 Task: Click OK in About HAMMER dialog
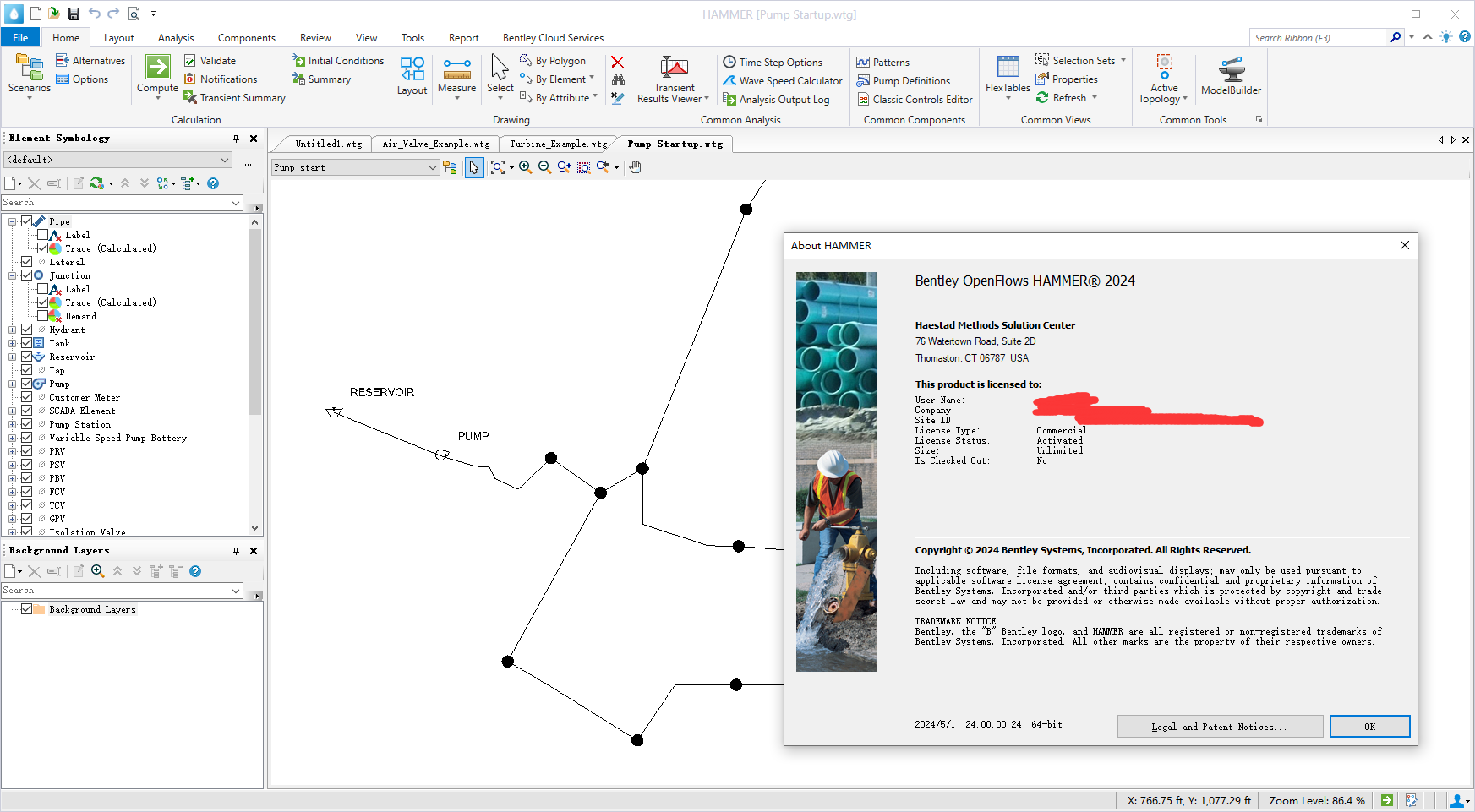pos(1369,727)
